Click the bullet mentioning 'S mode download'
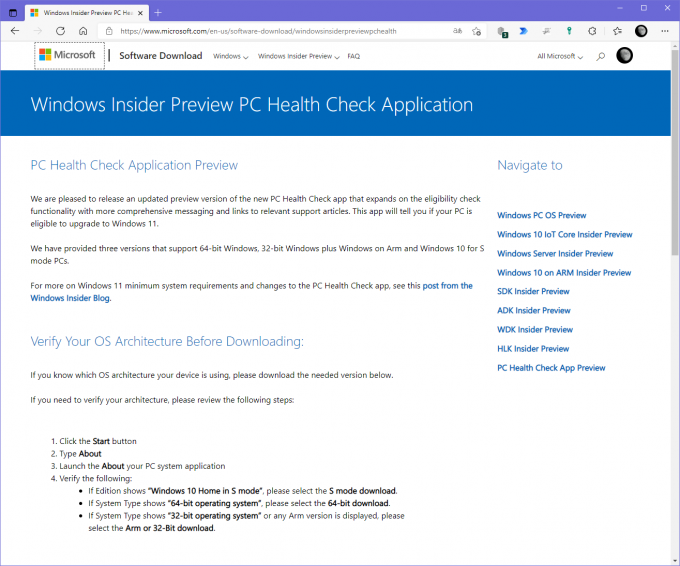This screenshot has width=680, height=566. coord(243,491)
